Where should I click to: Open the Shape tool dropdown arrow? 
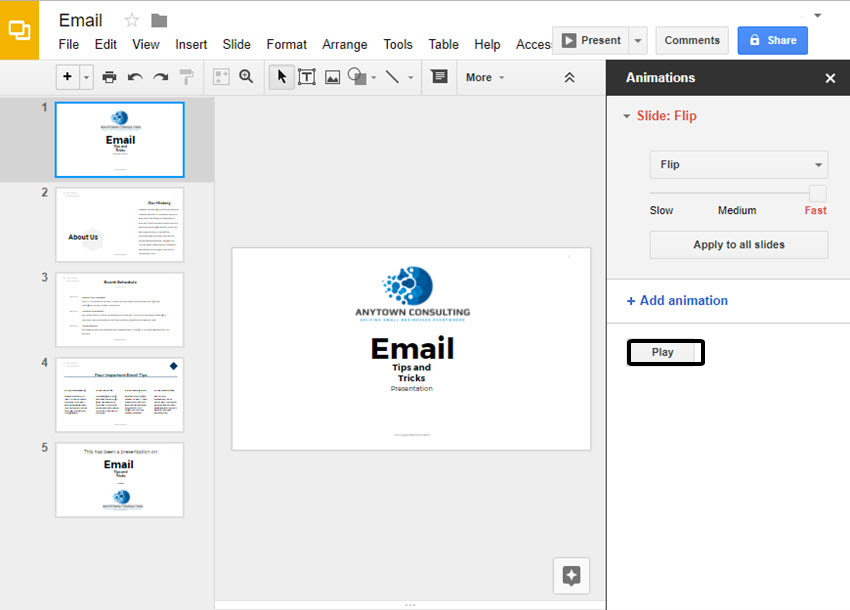[374, 78]
